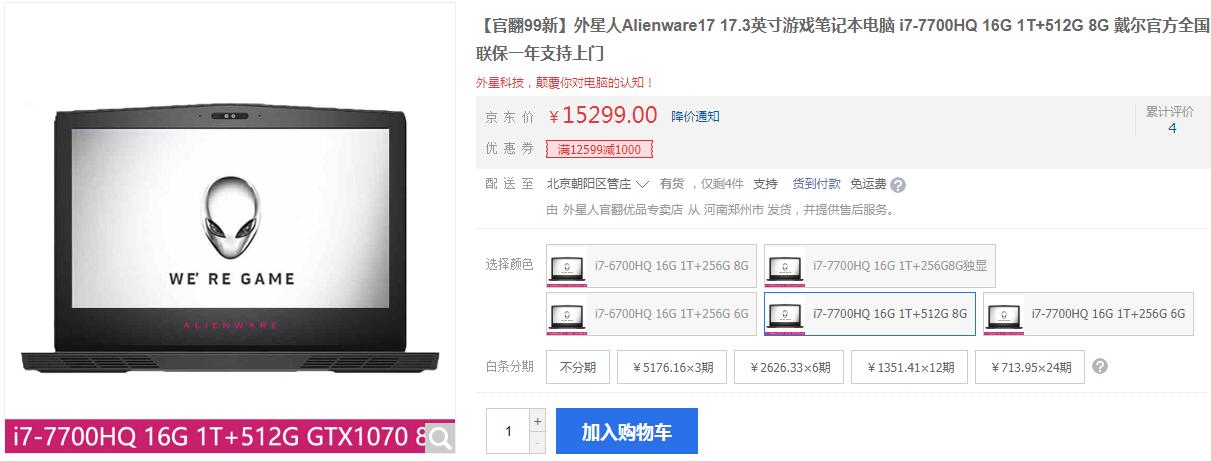Select i7-7700HQ 16G 1T+256G8G独显 option
Image resolution: width=1211 pixels, height=461 pixels.
[x=880, y=266]
